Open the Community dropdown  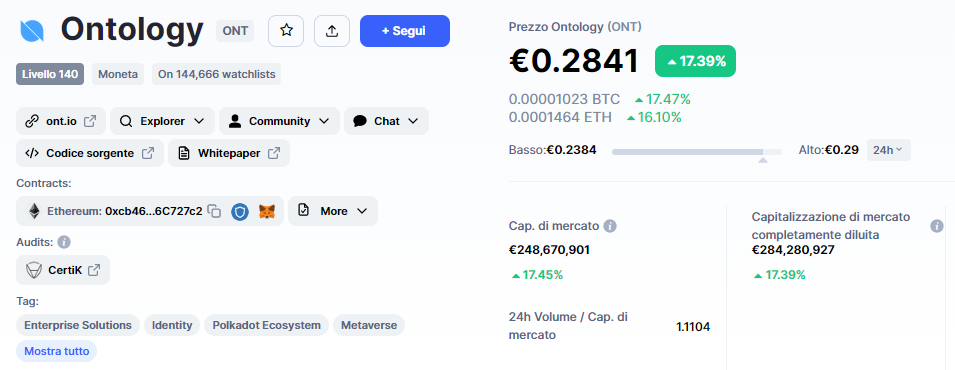click(280, 121)
